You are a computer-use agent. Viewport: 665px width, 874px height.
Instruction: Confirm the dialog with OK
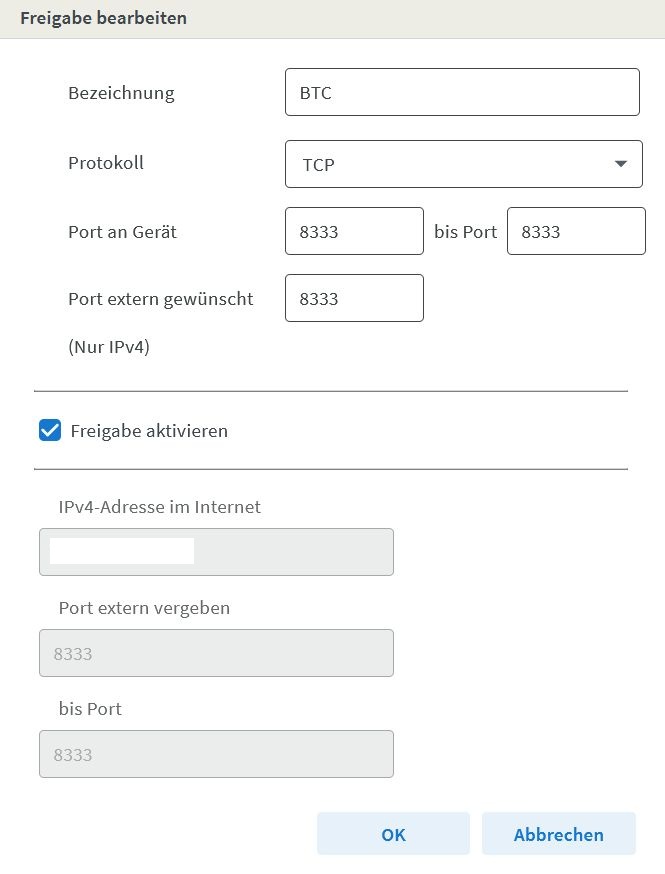point(393,834)
